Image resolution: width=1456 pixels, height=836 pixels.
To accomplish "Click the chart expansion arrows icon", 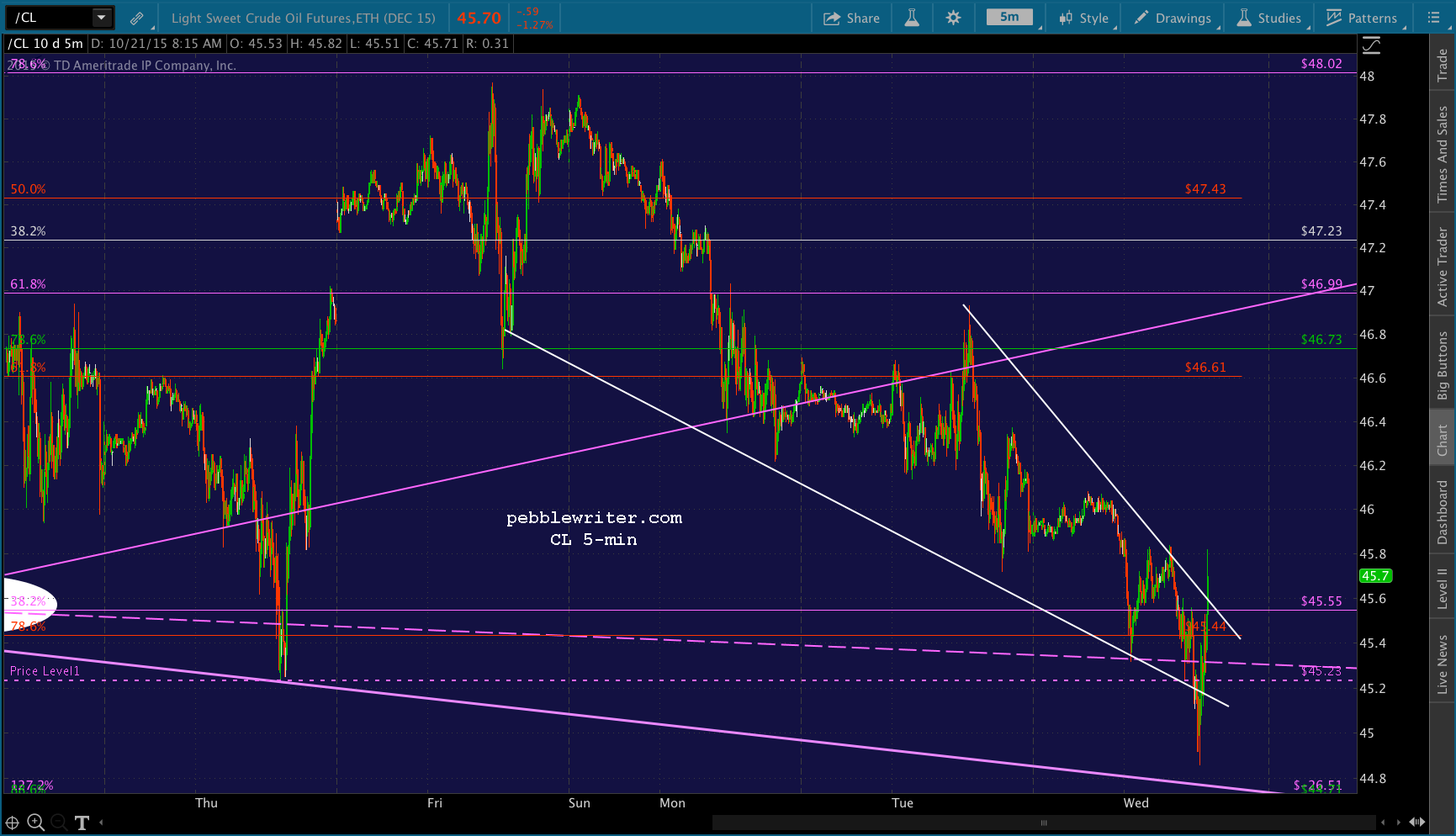I will (x=1417, y=822).
